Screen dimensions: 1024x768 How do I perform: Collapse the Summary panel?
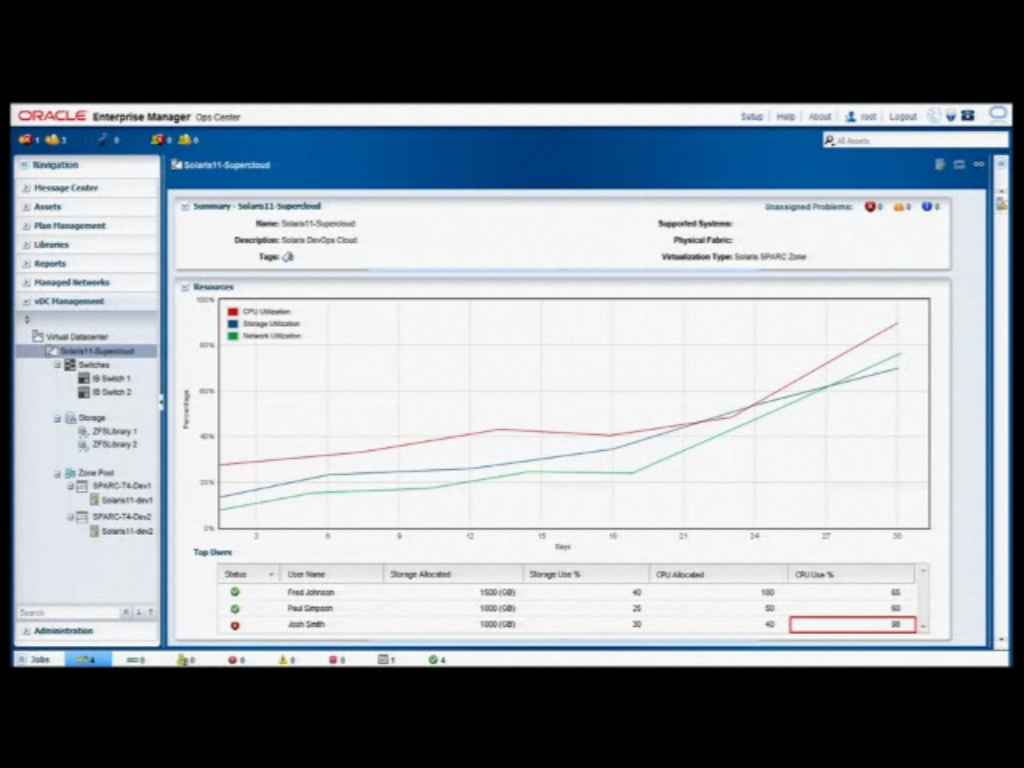pos(185,206)
